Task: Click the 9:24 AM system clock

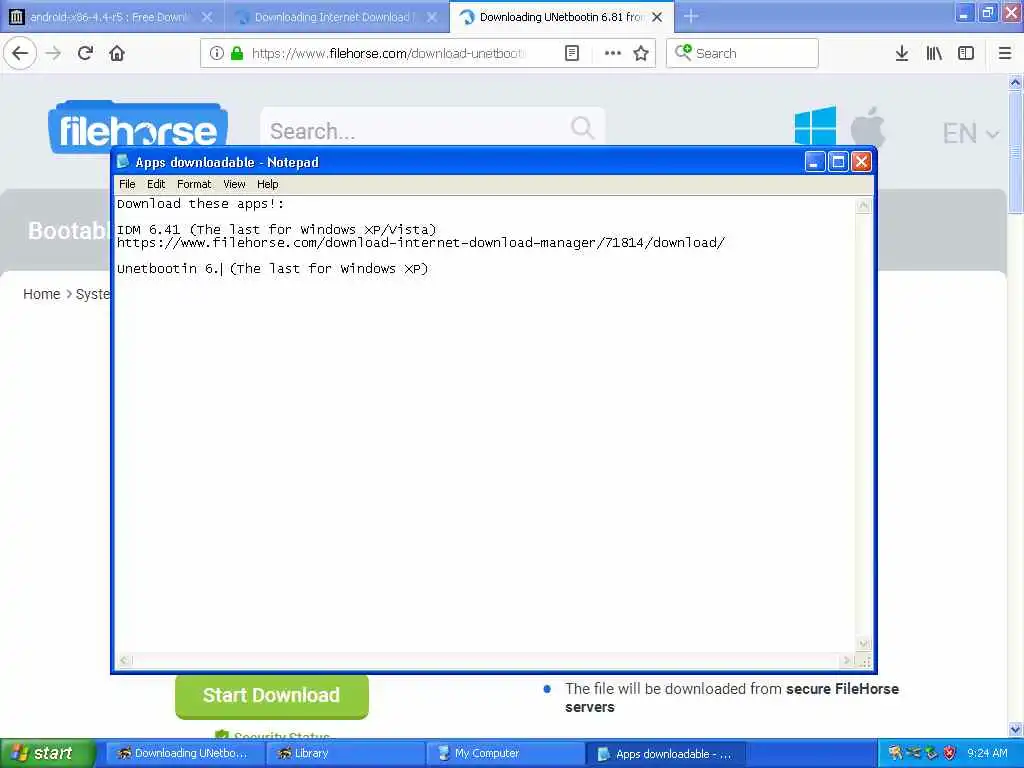Action: (x=987, y=753)
